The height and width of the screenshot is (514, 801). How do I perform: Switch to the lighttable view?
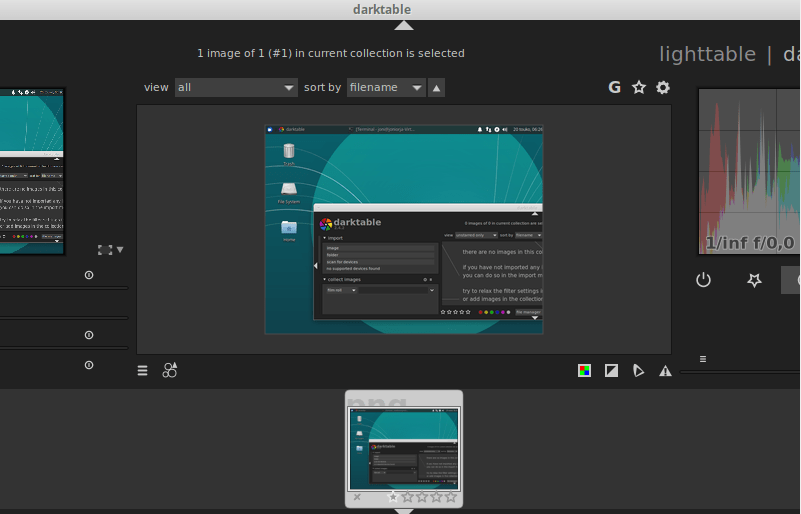tap(707, 54)
